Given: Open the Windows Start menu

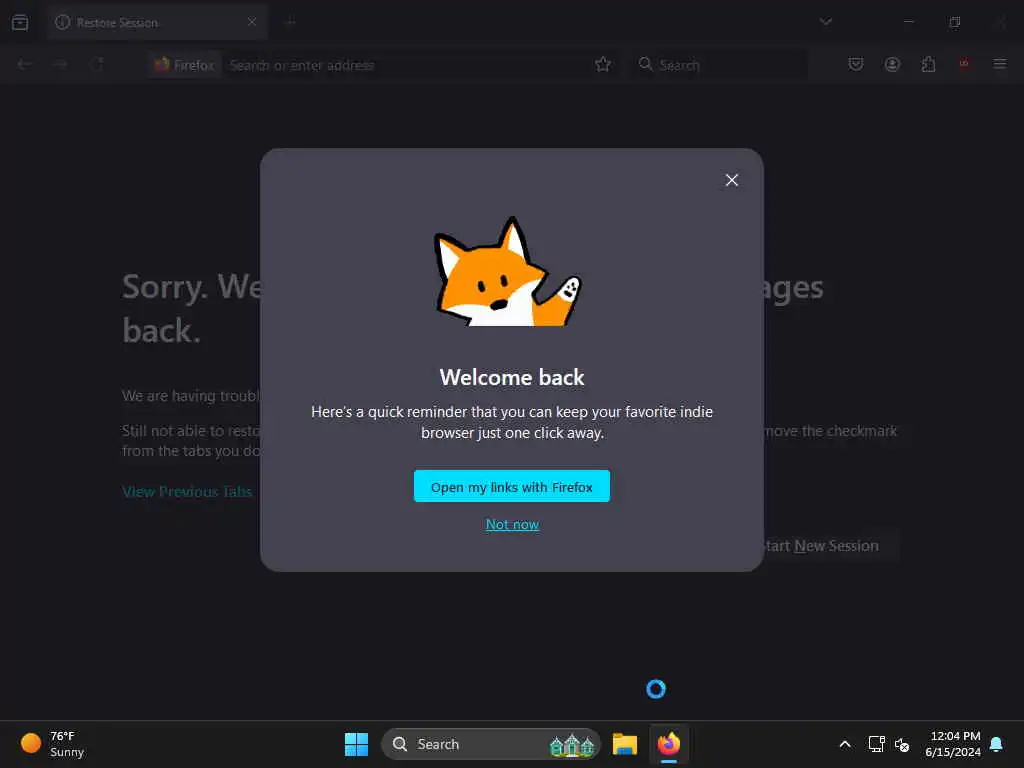Looking at the screenshot, I should click(x=357, y=744).
